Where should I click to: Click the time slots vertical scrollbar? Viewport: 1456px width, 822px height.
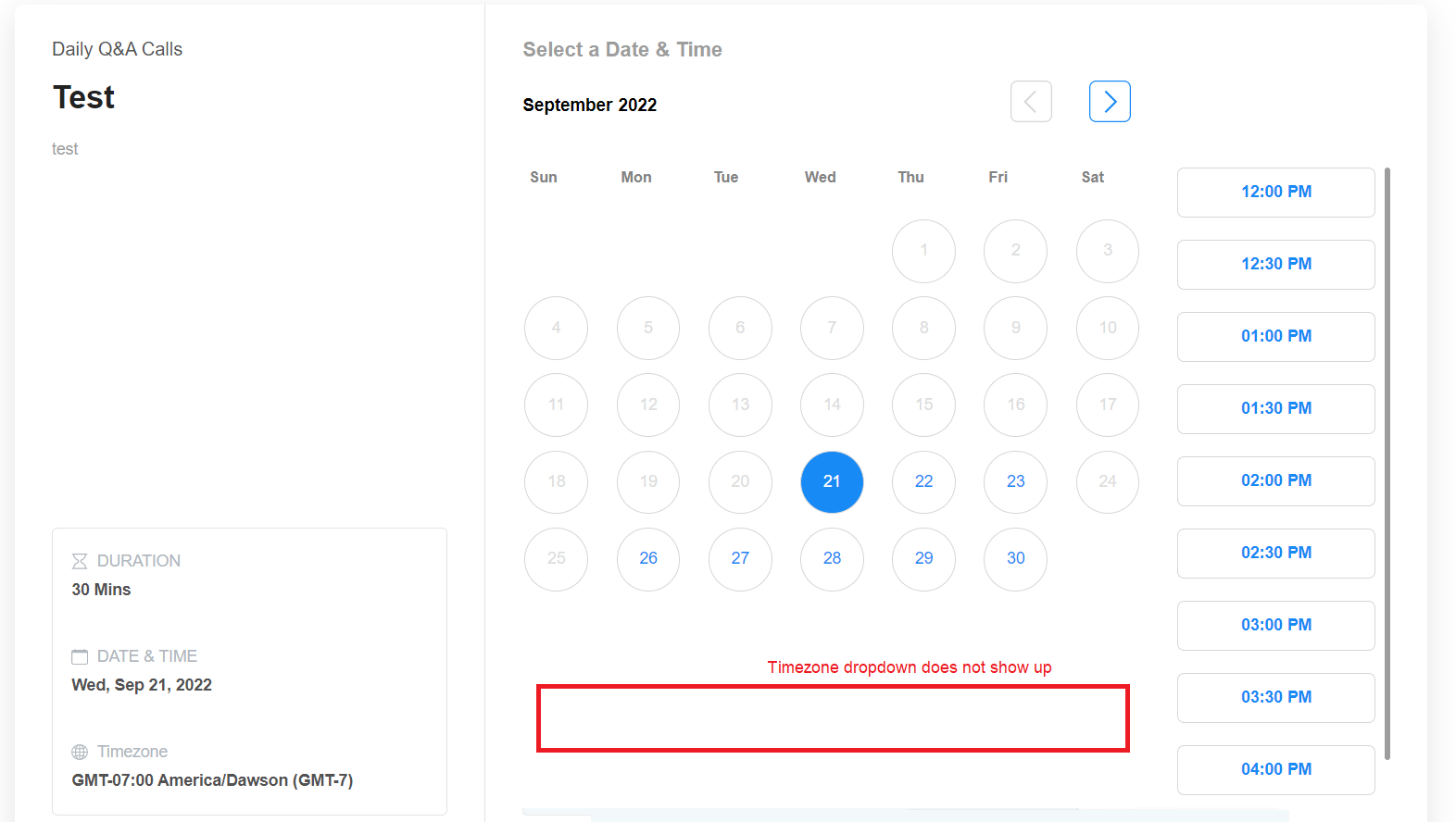pyautogui.click(x=1387, y=463)
